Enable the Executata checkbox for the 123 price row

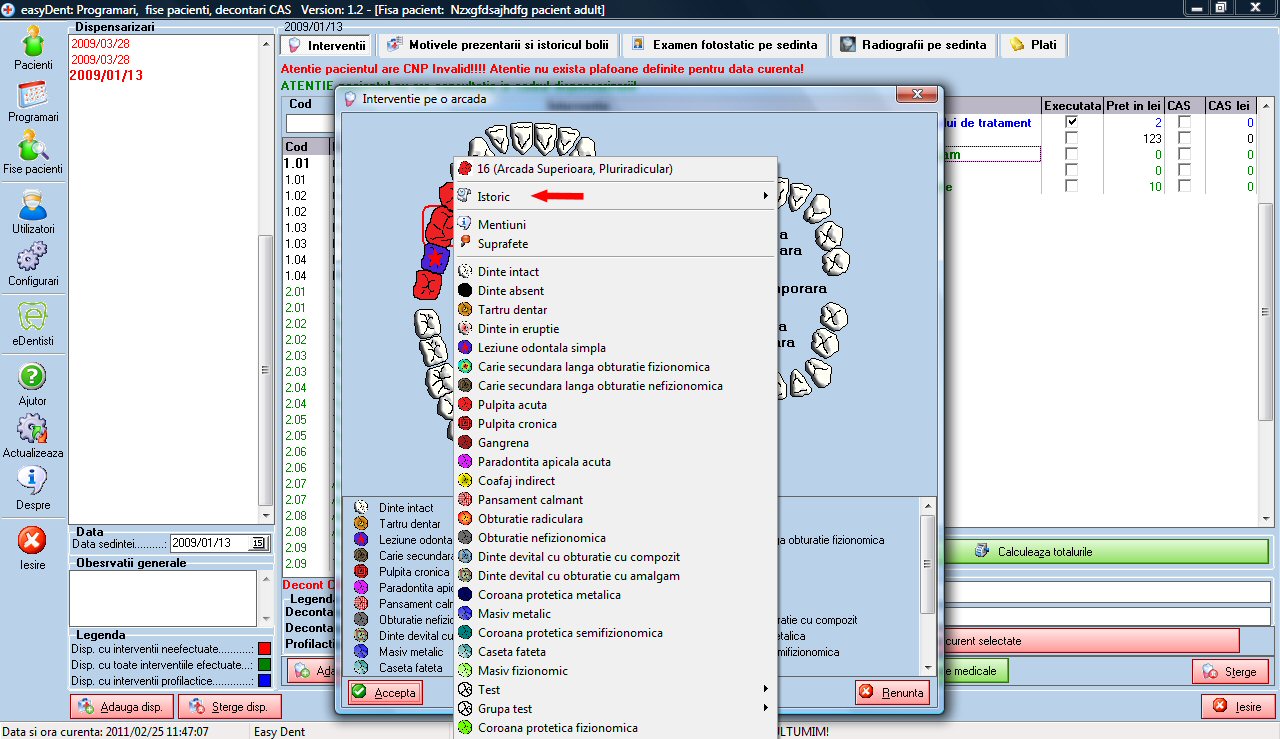(x=1072, y=139)
